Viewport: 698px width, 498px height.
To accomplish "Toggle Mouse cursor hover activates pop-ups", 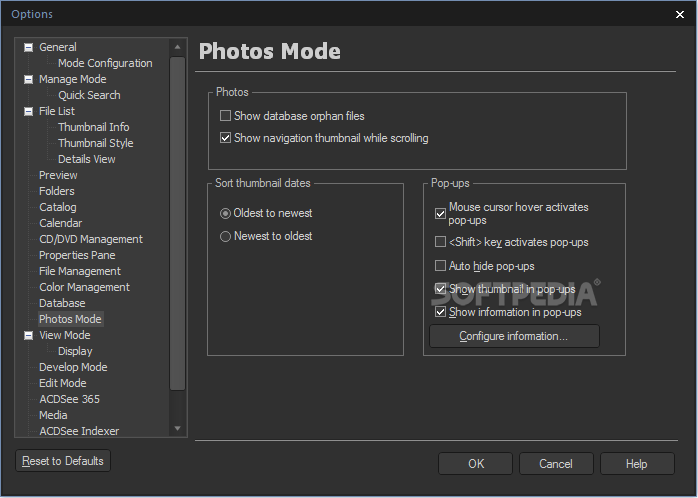I will (440, 214).
